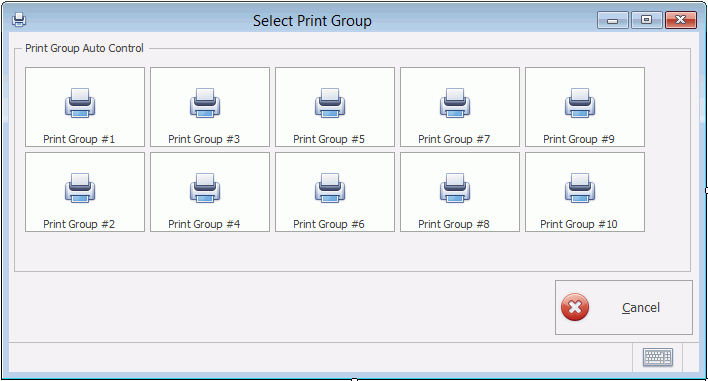Click the Print Group #5 printer icon

pyautogui.click(x=330, y=103)
